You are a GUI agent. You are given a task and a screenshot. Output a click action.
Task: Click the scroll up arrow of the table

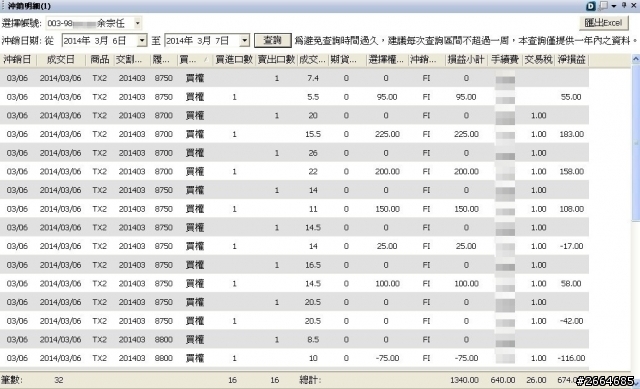(636, 59)
